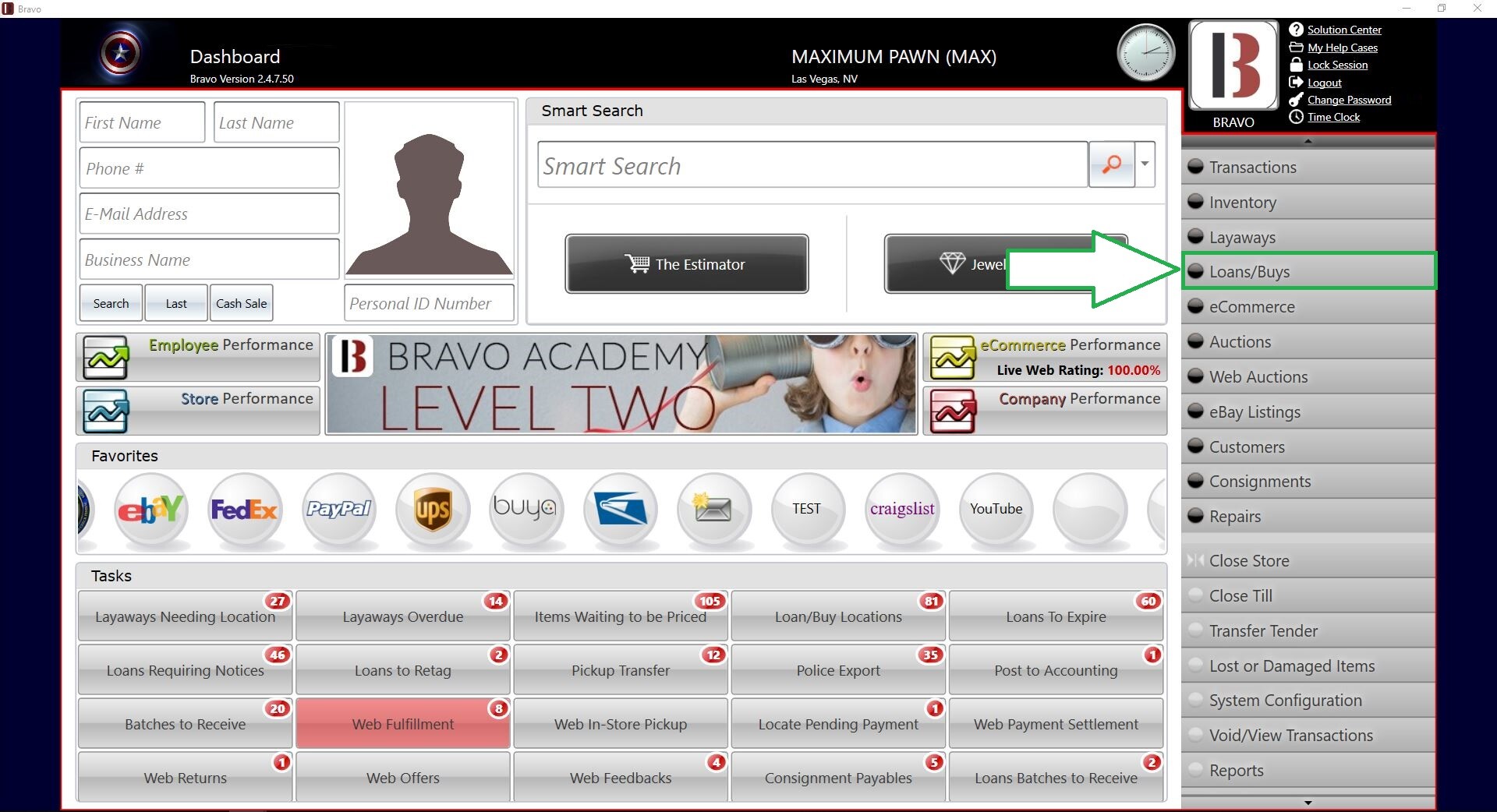Open Items Waiting to be Priced task

(x=621, y=616)
